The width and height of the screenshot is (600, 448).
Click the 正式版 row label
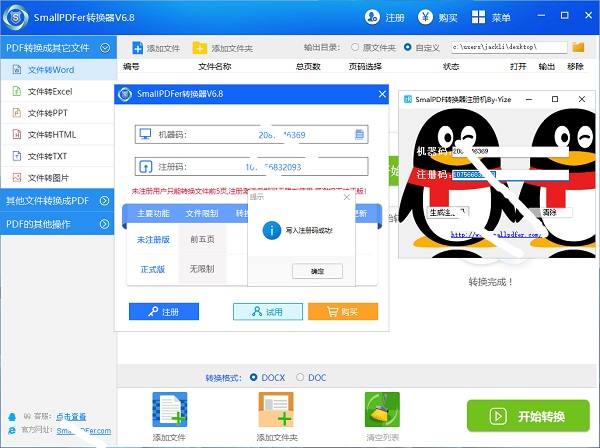(x=153, y=269)
